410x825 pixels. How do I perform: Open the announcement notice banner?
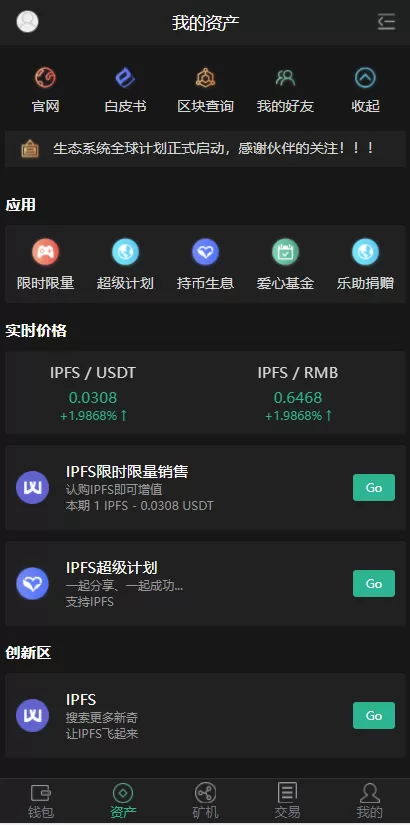click(x=205, y=149)
